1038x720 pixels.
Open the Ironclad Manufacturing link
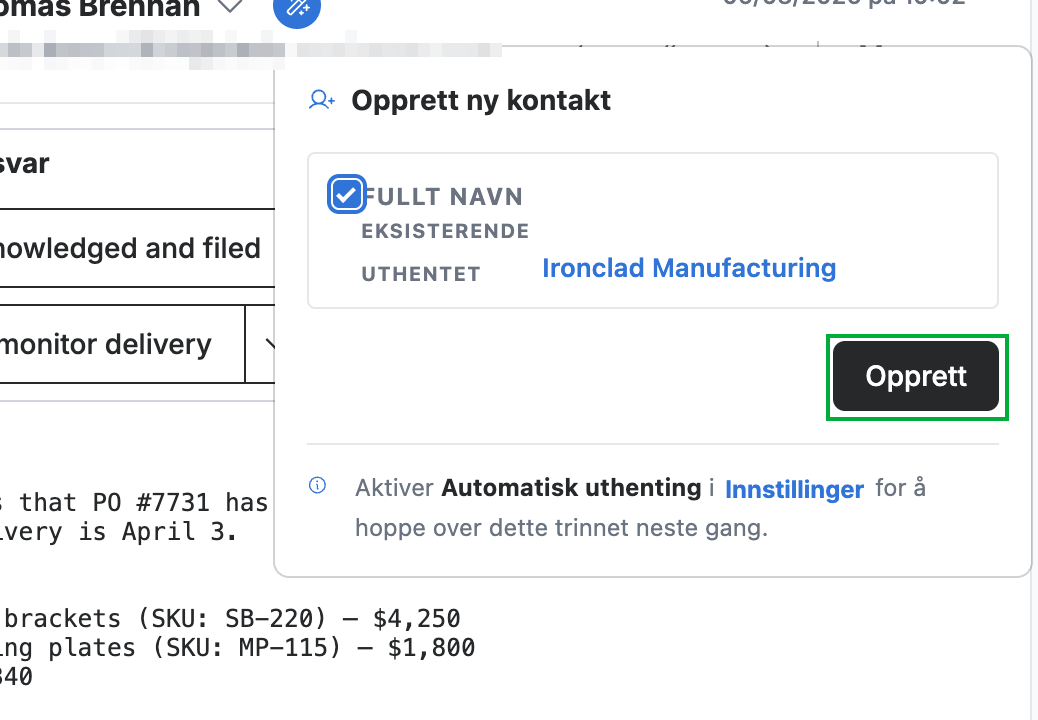689,268
